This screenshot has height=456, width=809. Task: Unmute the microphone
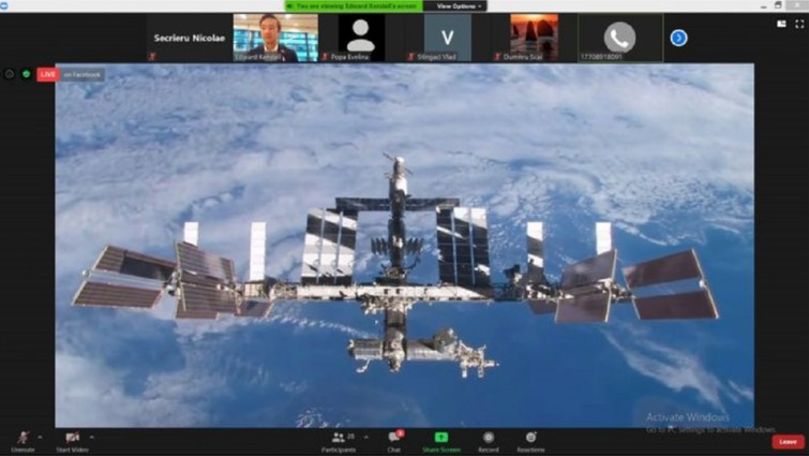click(23, 442)
